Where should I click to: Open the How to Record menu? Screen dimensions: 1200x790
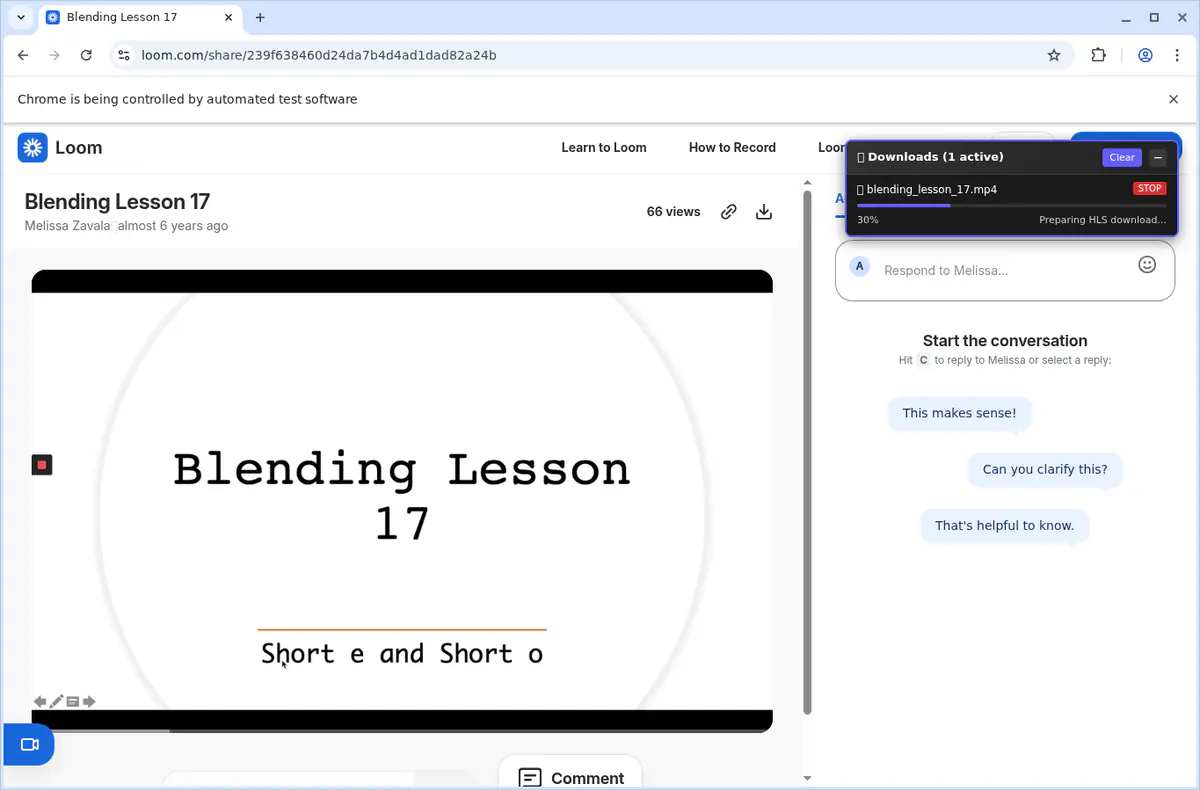[x=732, y=147]
